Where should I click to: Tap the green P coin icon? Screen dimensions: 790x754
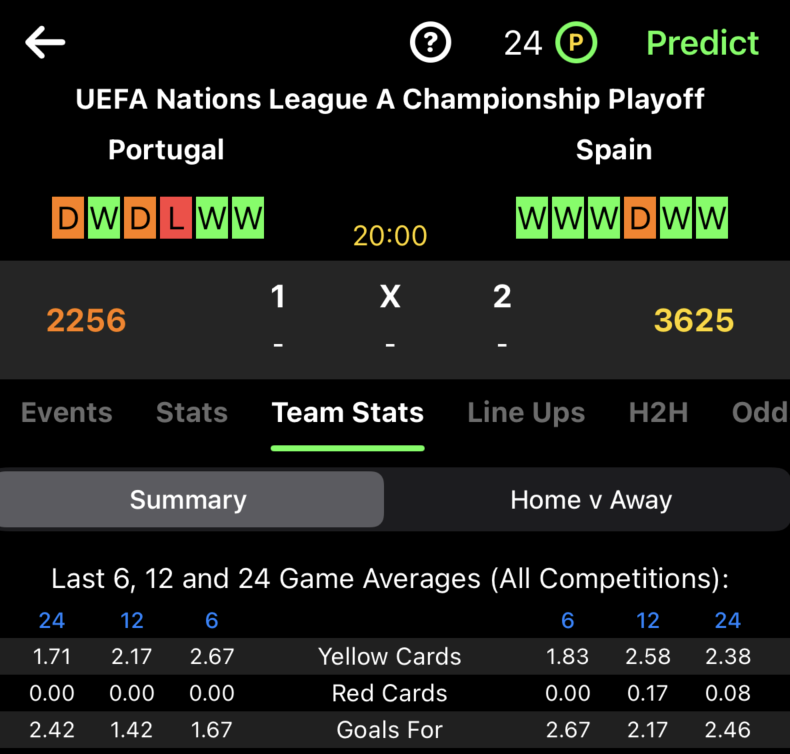pos(577,43)
